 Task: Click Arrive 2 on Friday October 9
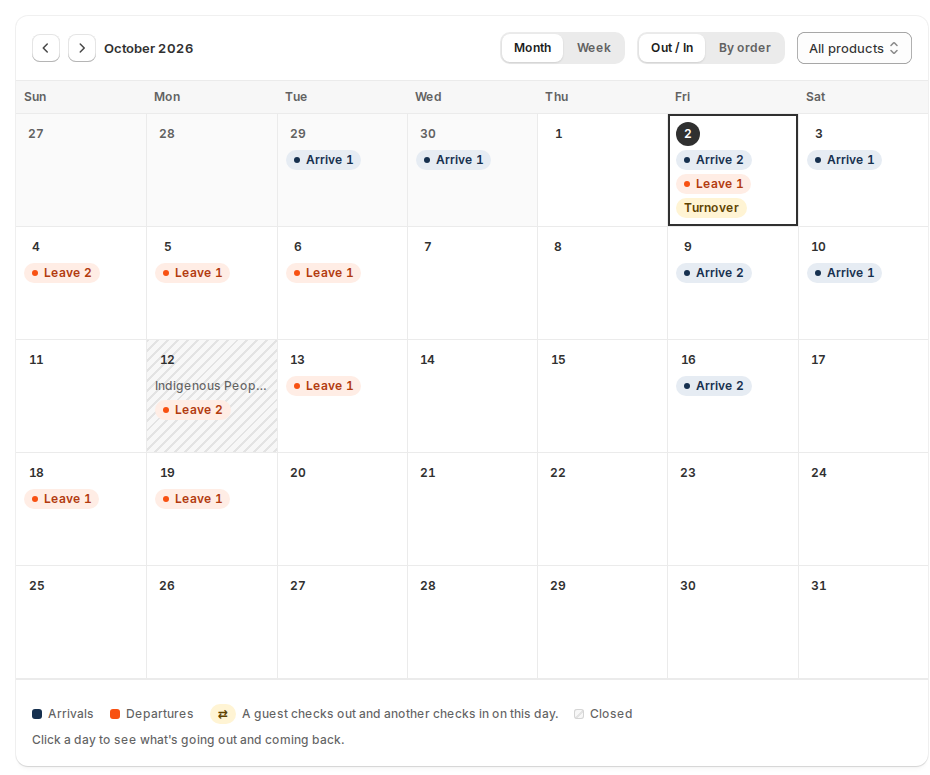click(x=714, y=273)
